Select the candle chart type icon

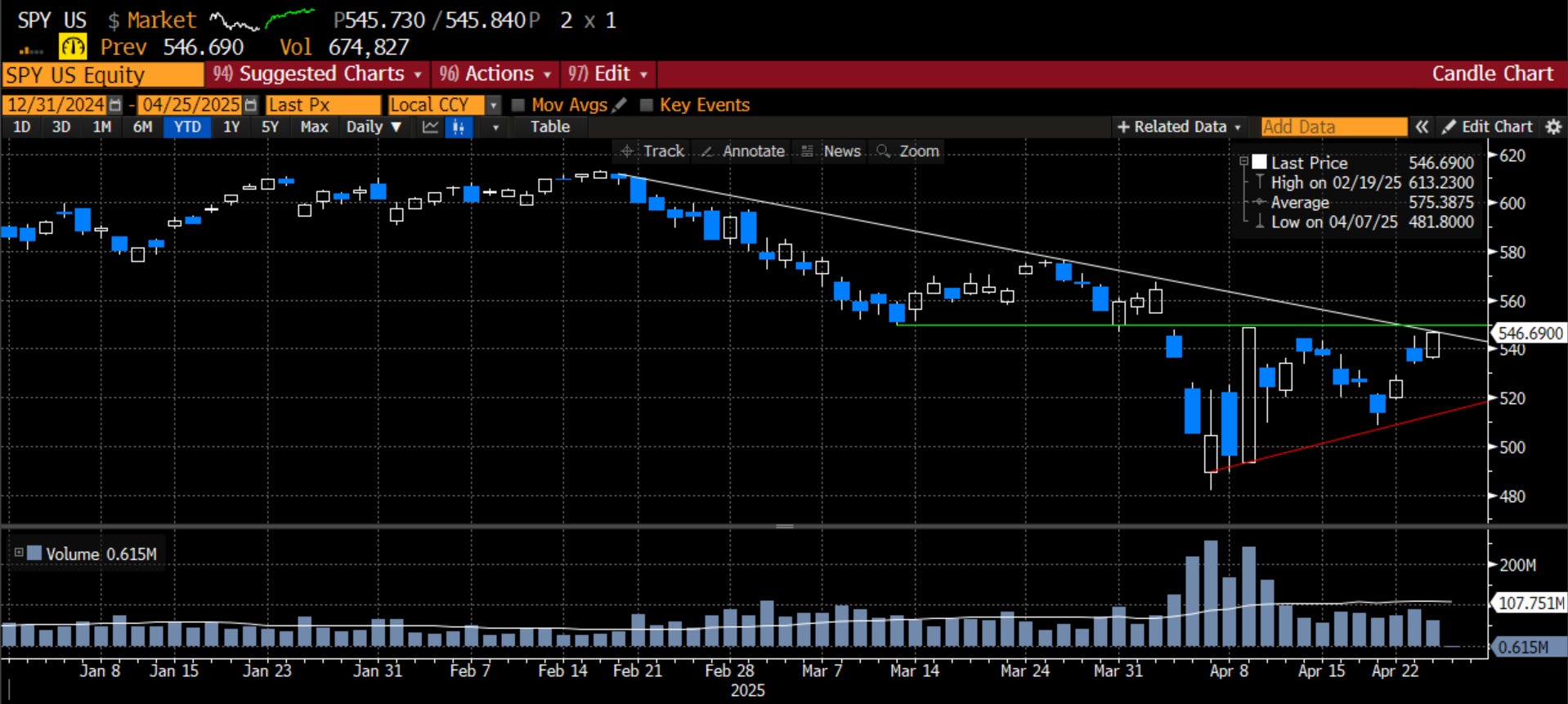point(459,127)
